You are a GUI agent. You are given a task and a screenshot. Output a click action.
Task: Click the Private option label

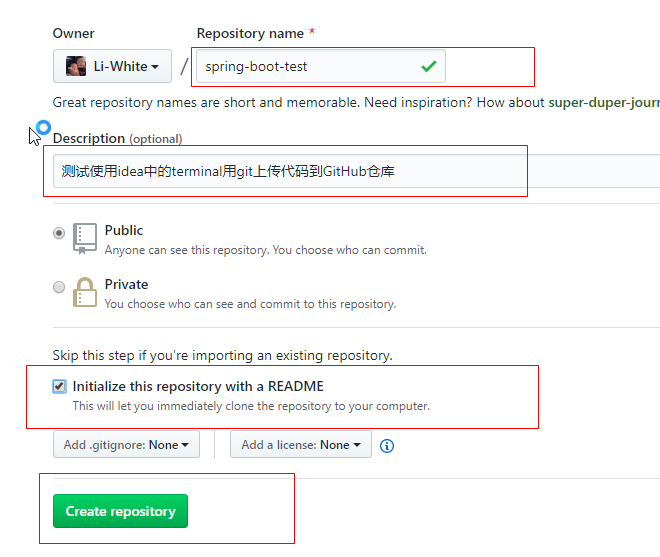pos(126,284)
